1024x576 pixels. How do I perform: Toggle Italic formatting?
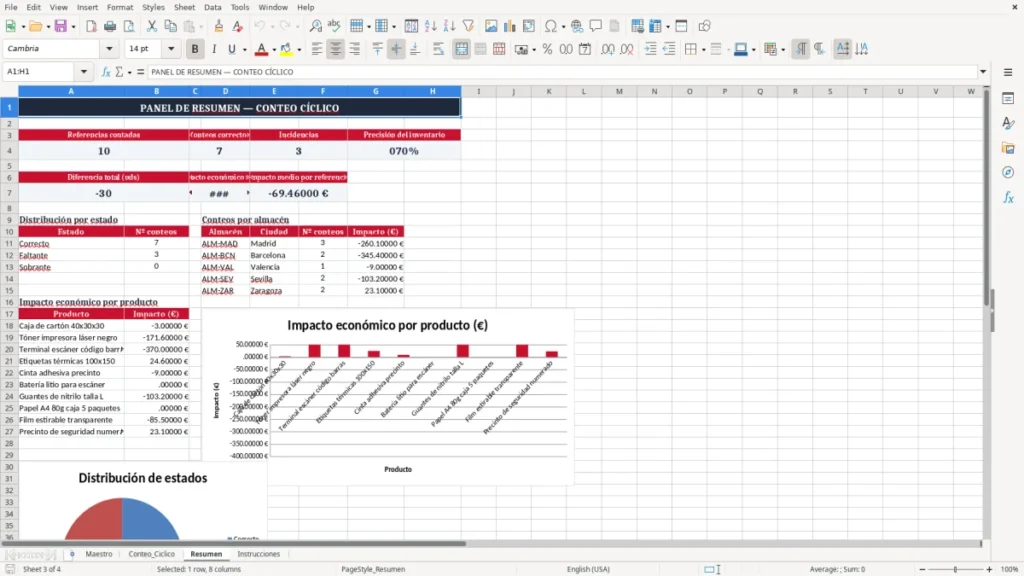pos(214,49)
